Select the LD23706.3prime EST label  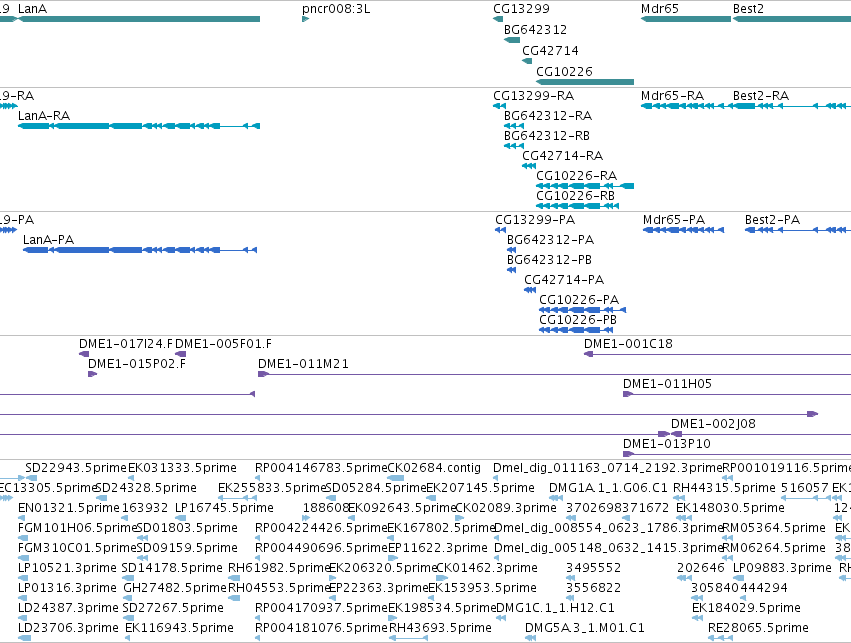68,628
